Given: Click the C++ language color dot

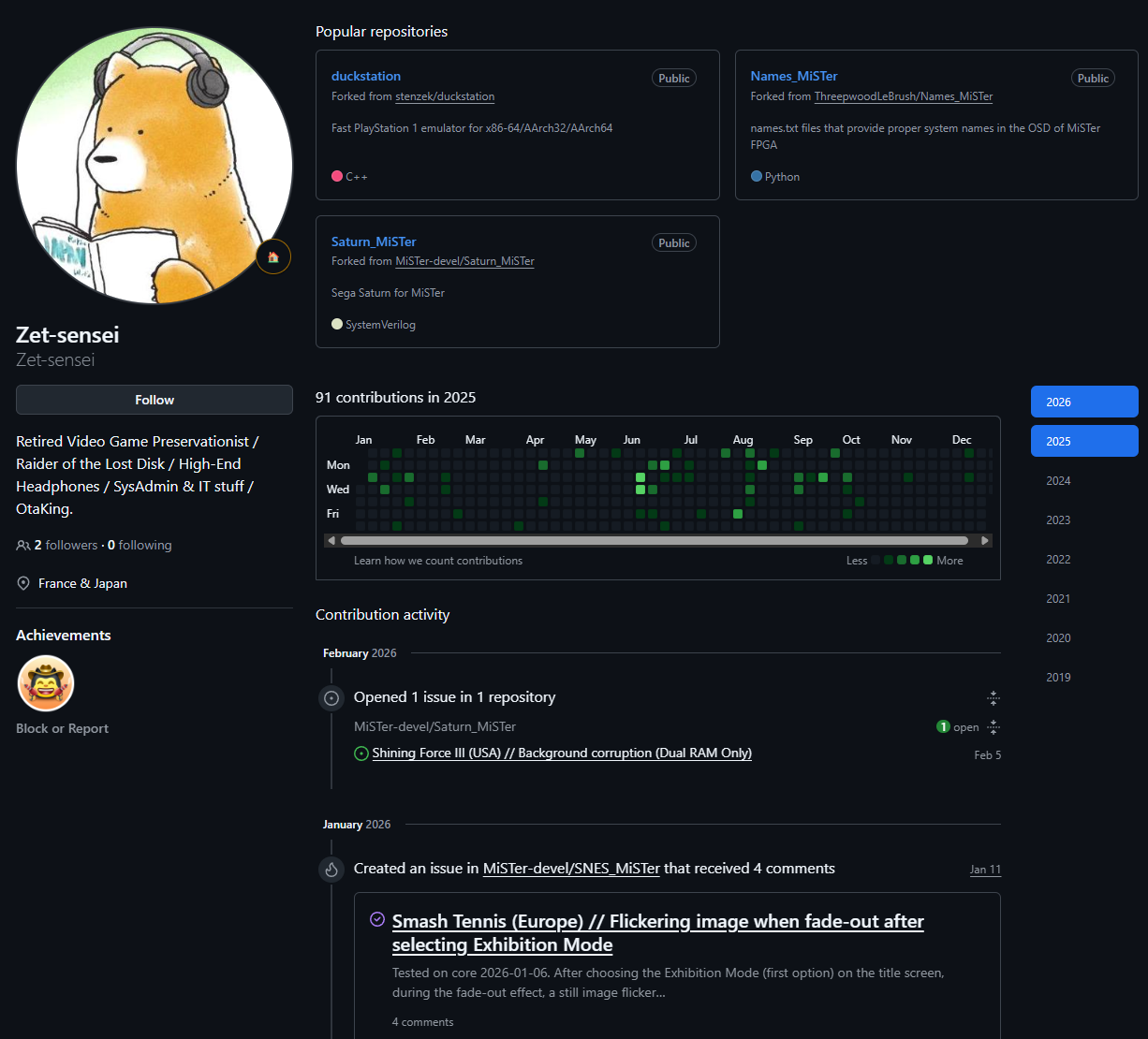Looking at the screenshot, I should (x=337, y=176).
